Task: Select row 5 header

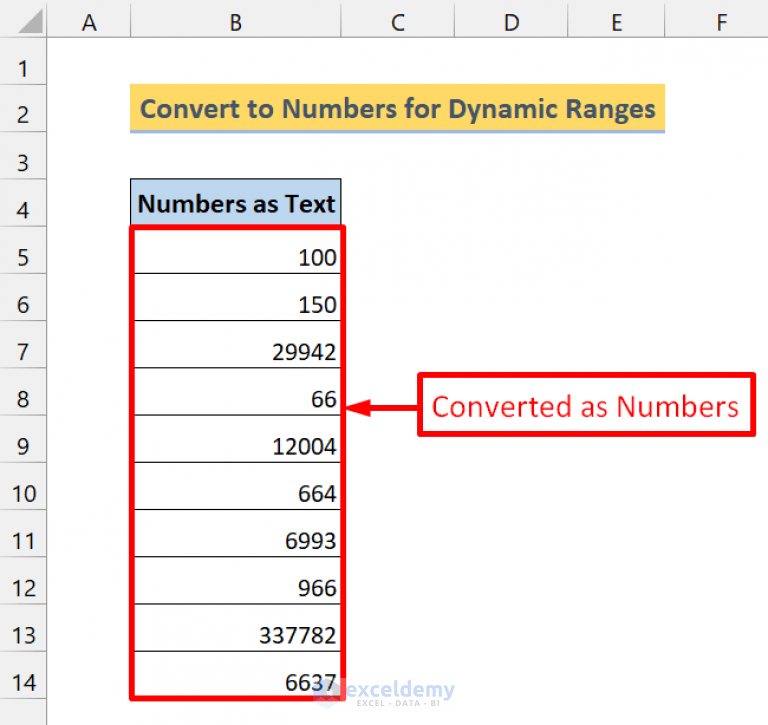Action: tap(23, 250)
